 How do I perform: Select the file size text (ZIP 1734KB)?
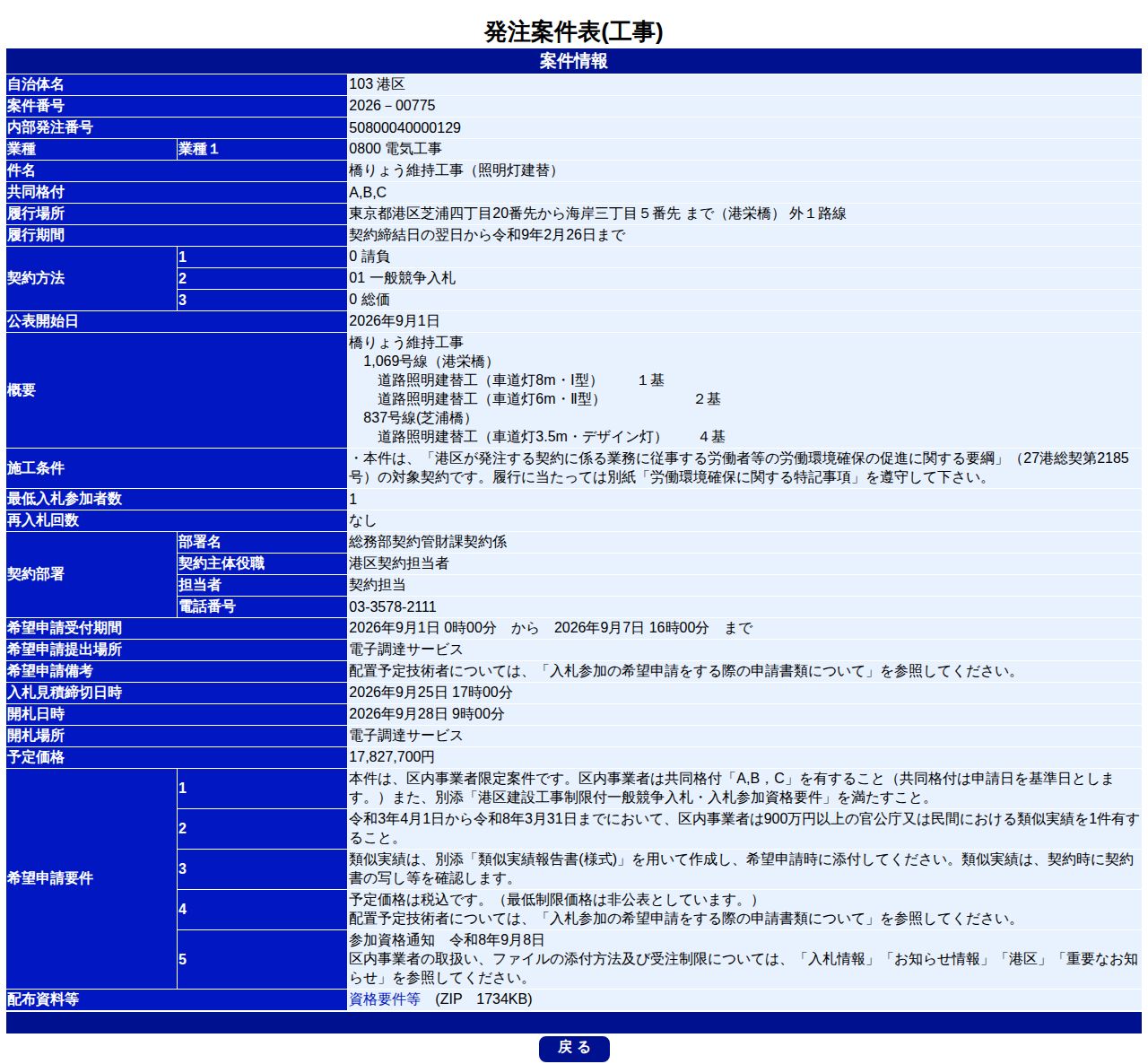483,999
